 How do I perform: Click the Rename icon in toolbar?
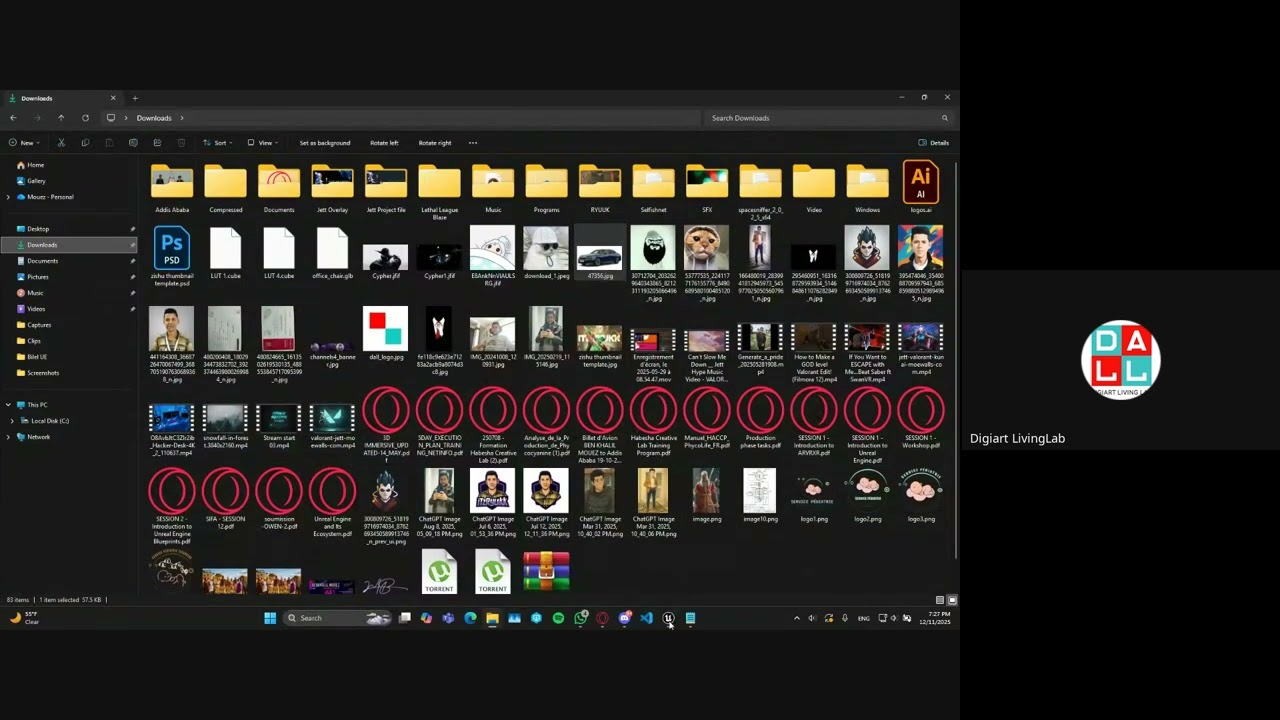tap(133, 143)
